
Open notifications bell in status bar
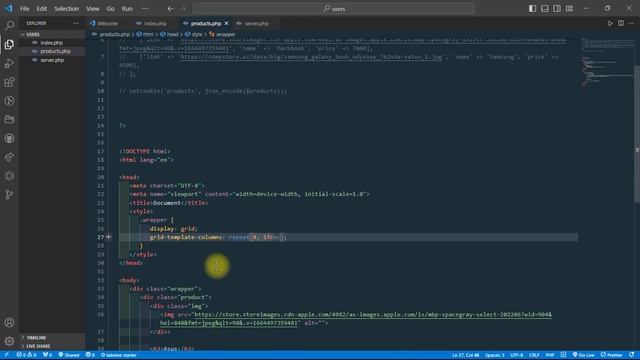coord(632,355)
